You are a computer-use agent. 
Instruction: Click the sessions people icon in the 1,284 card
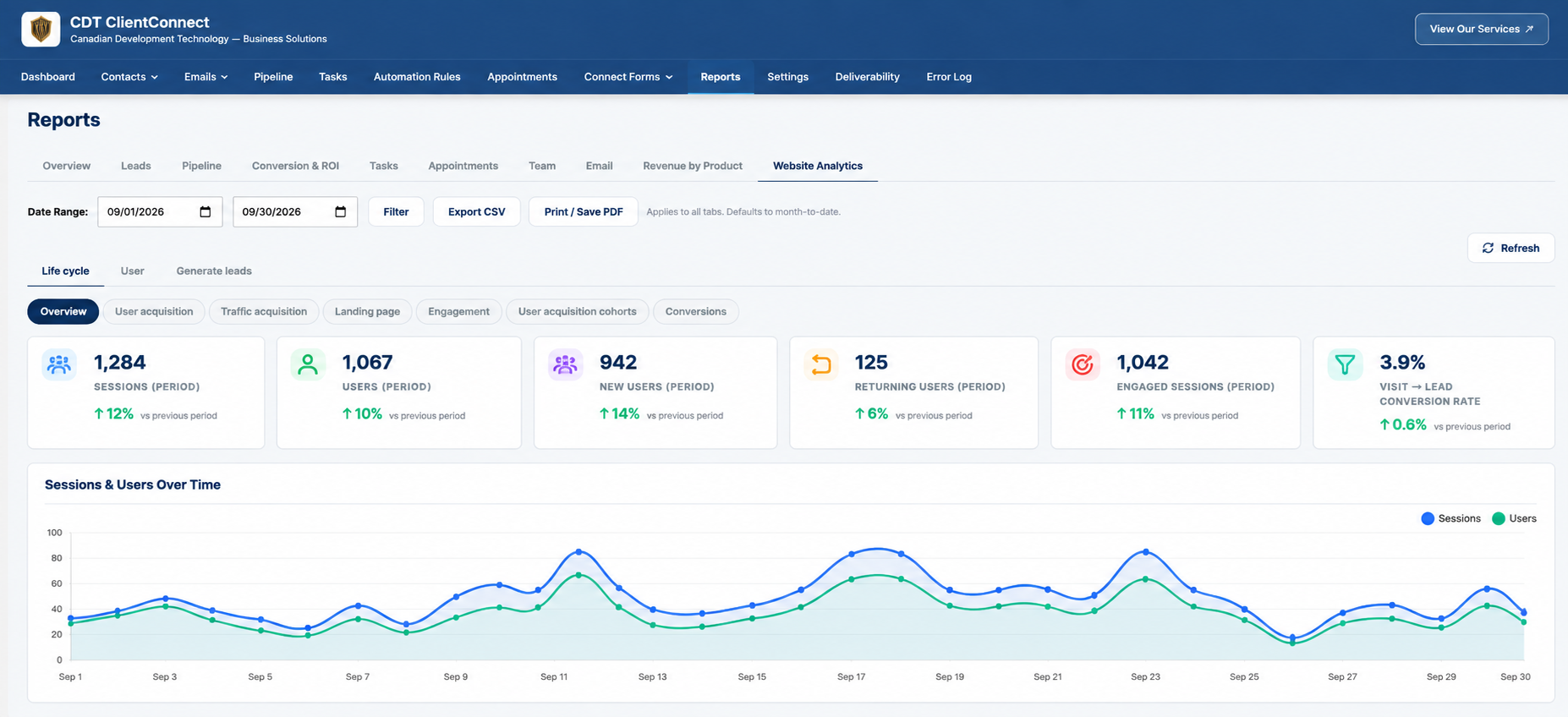pyautogui.click(x=59, y=364)
